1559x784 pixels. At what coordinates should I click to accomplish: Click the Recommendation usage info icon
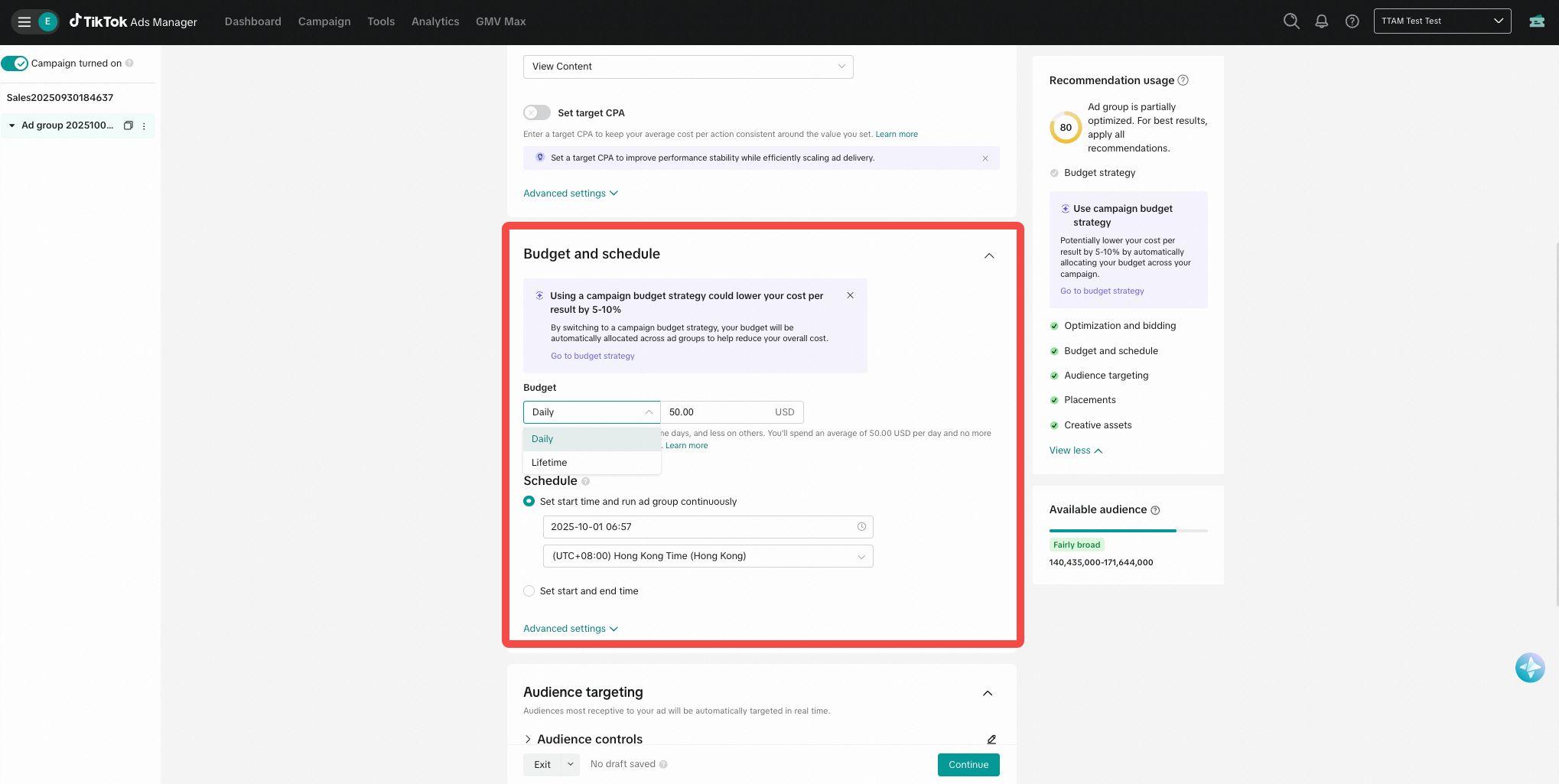1183,80
